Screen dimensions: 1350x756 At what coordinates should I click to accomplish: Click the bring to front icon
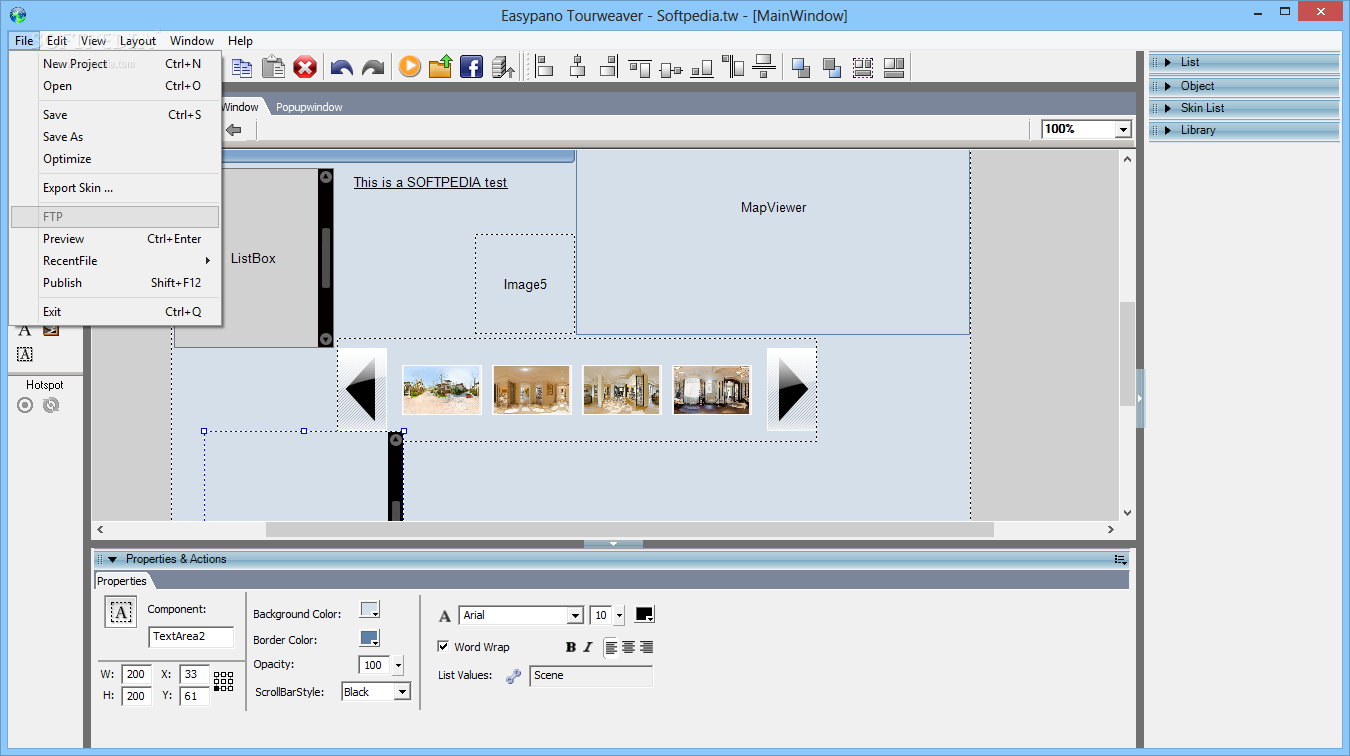801,67
